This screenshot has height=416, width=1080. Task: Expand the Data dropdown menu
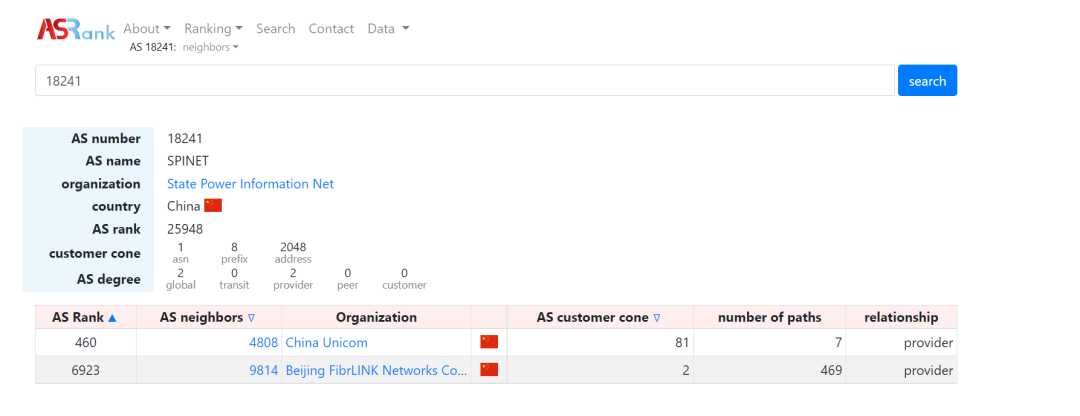coord(388,29)
